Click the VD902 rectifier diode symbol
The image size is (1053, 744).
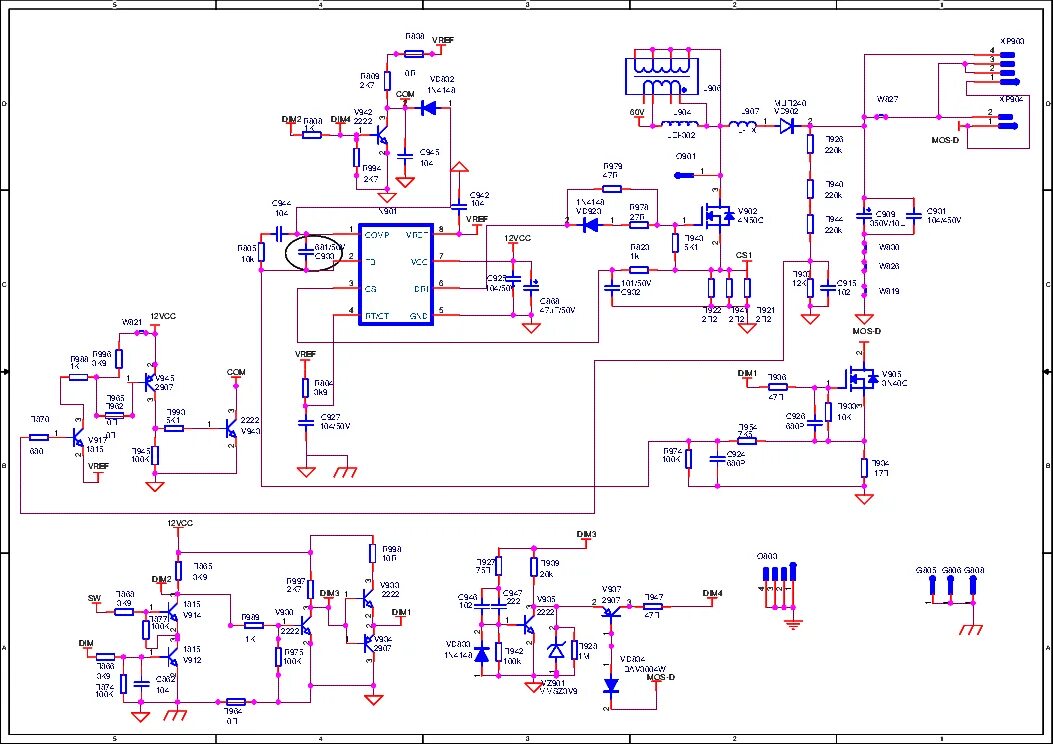pos(788,126)
